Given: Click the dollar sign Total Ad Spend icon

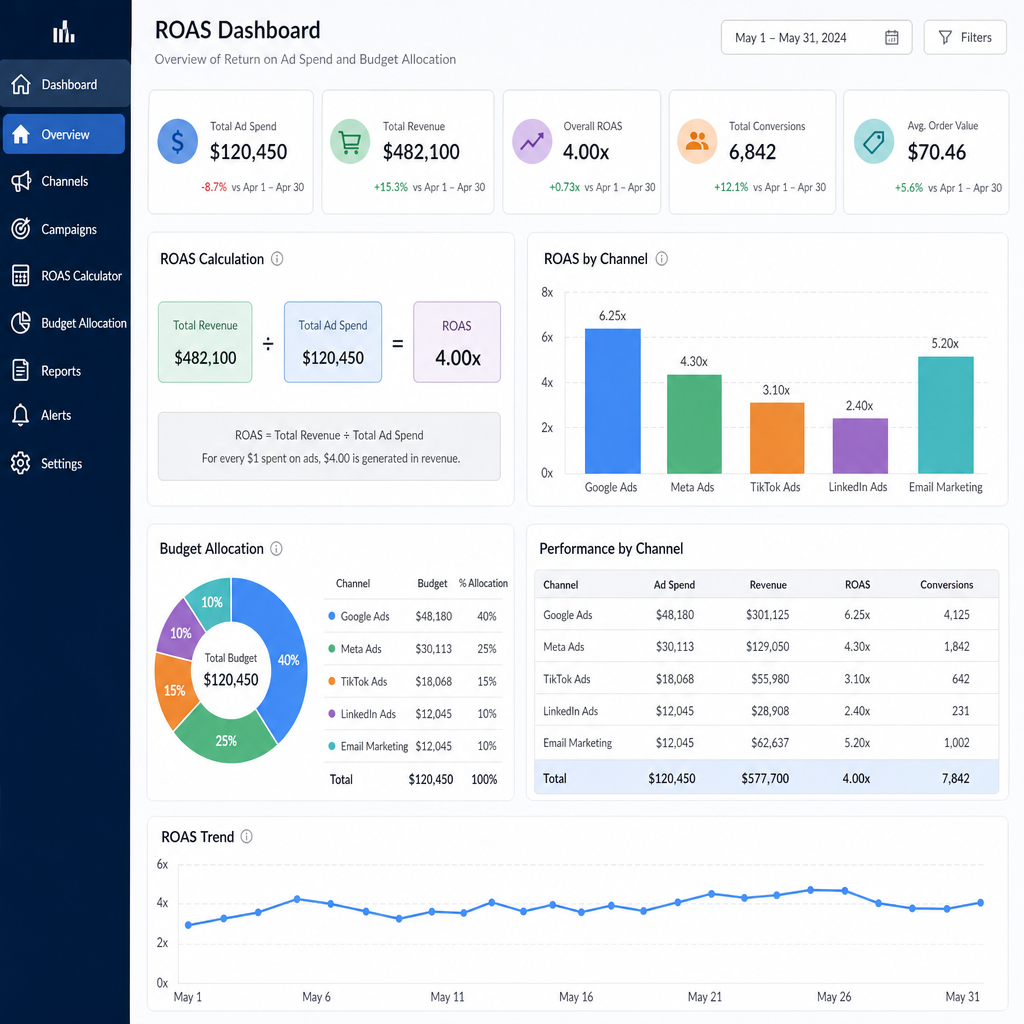Looking at the screenshot, I should point(178,142).
